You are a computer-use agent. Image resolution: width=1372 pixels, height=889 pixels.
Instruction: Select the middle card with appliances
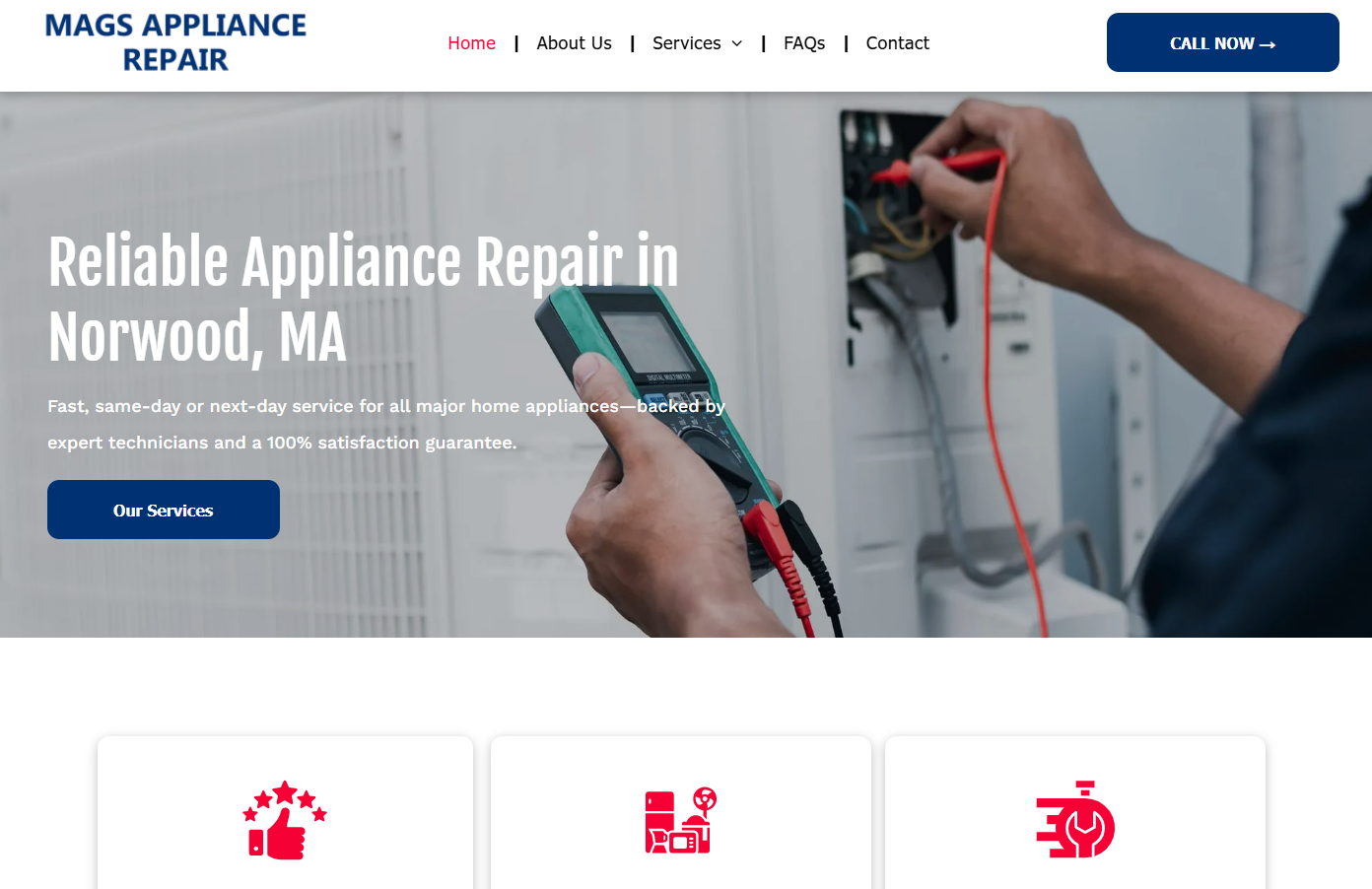click(x=680, y=813)
